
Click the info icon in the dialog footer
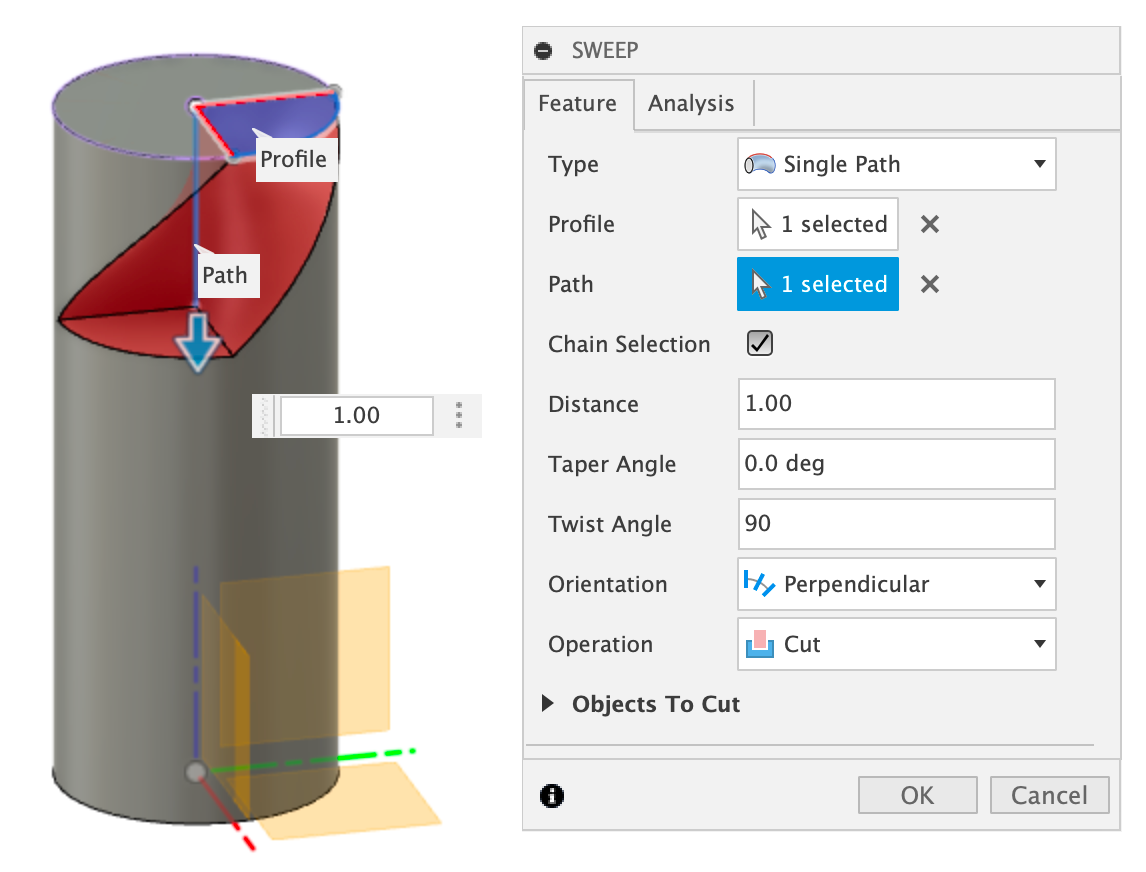pyautogui.click(x=552, y=795)
